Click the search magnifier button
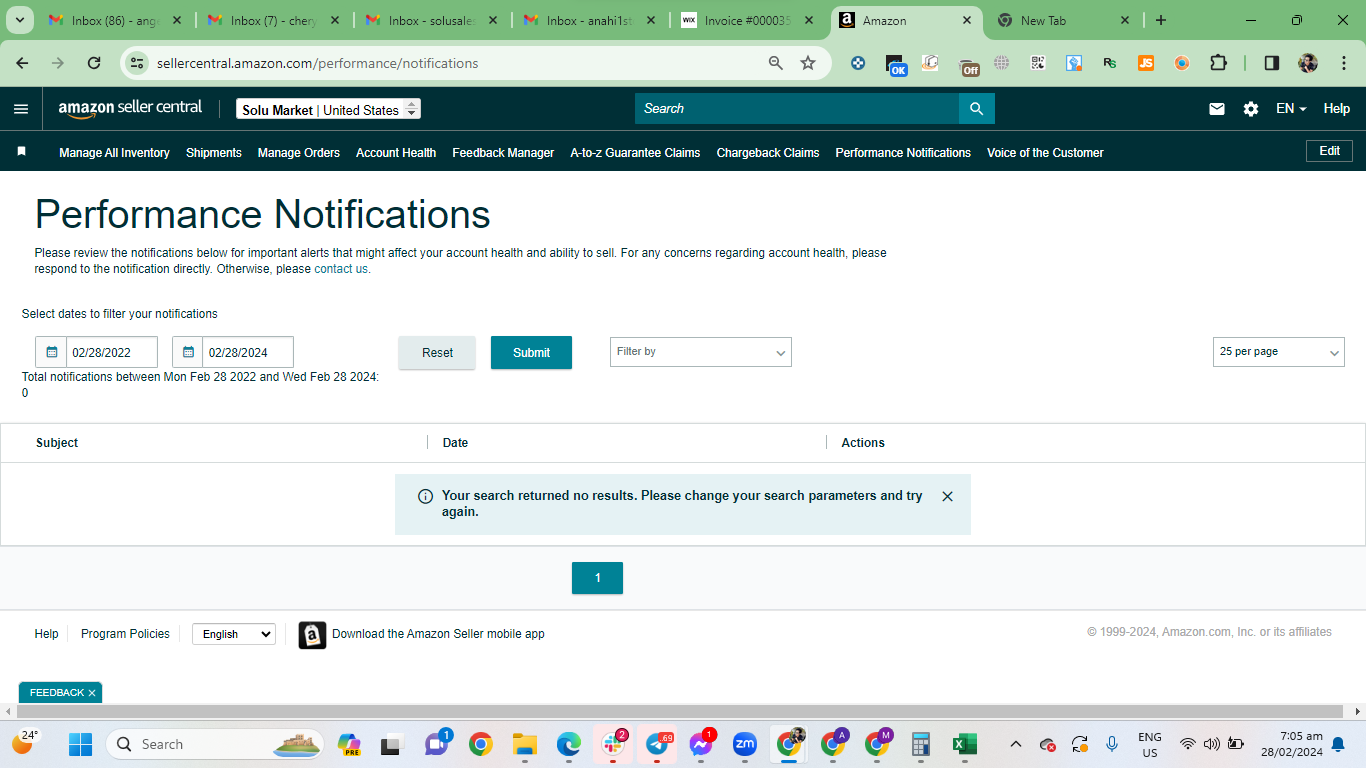The height and width of the screenshot is (768, 1366). [x=977, y=109]
